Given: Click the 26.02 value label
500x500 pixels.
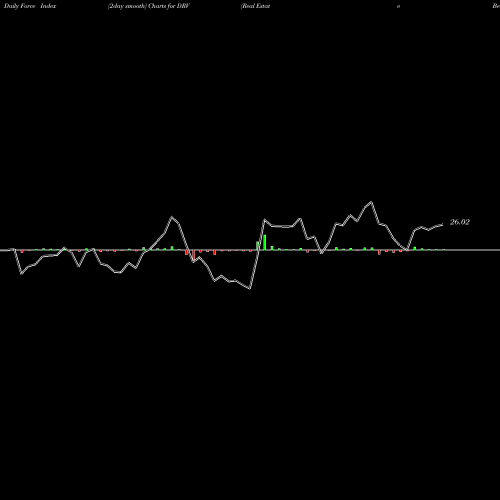Looking at the screenshot, I should [x=460, y=222].
